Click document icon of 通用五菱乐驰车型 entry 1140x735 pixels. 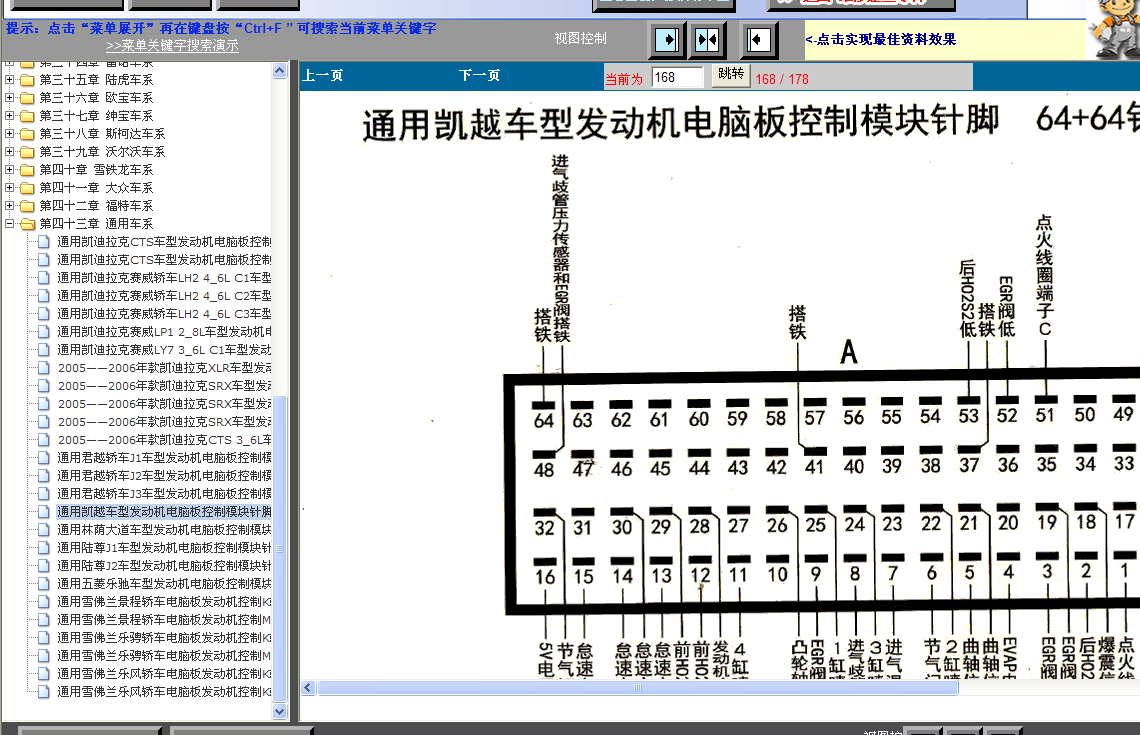[44, 584]
